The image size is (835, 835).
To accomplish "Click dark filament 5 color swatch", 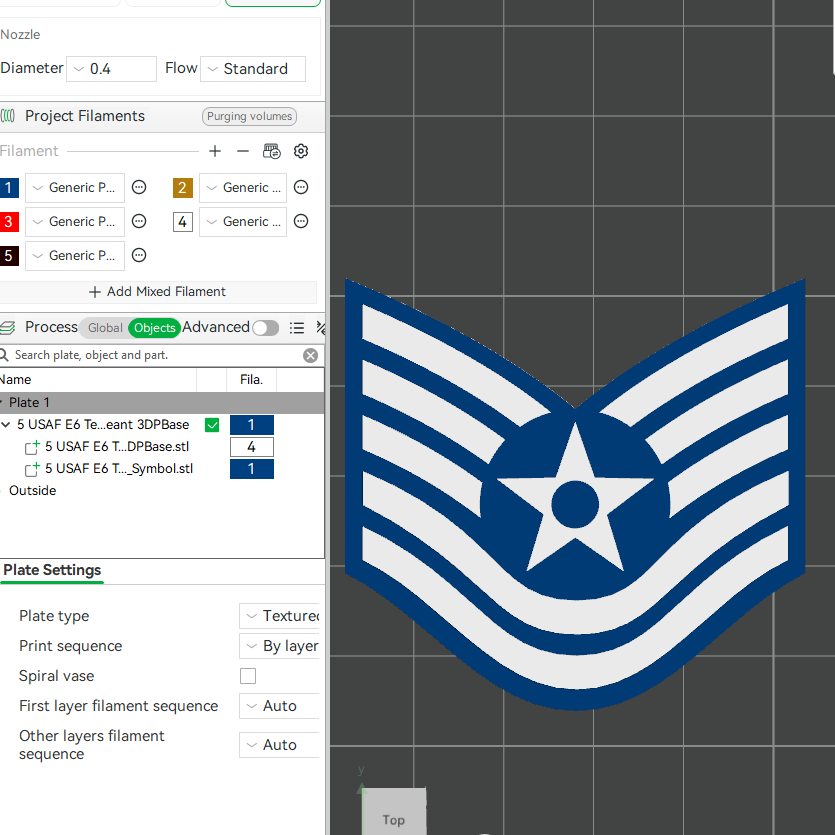I will click(9, 256).
